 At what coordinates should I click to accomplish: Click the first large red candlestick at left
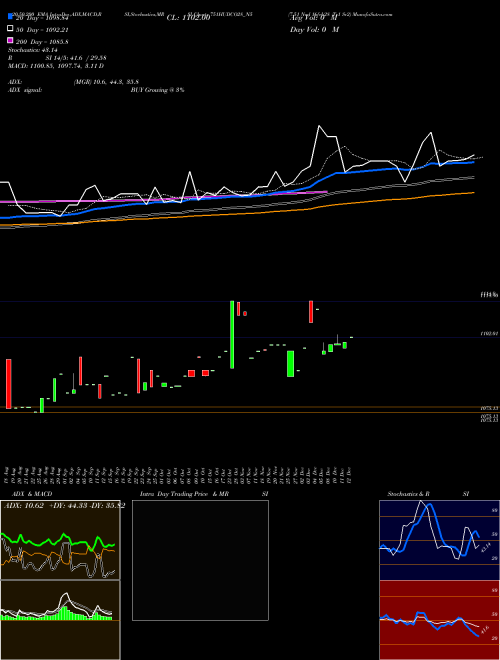click(8, 383)
